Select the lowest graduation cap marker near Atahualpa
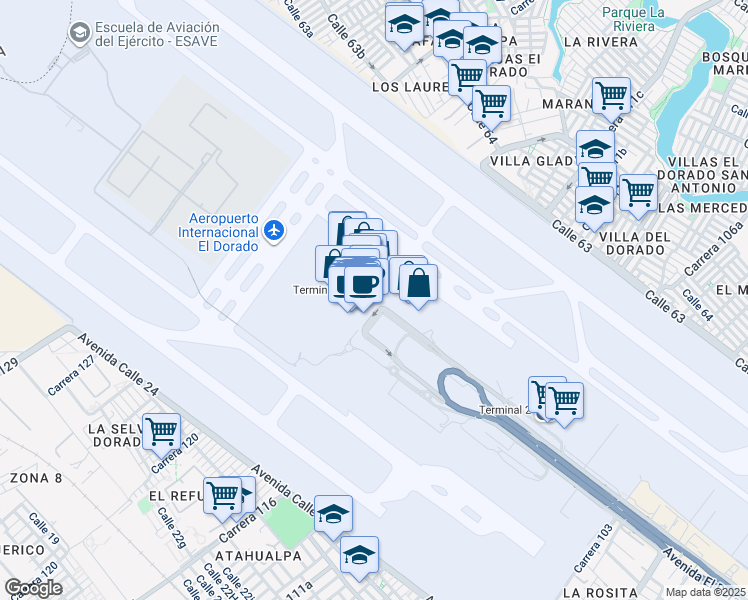This screenshot has width=748, height=600. (360, 555)
